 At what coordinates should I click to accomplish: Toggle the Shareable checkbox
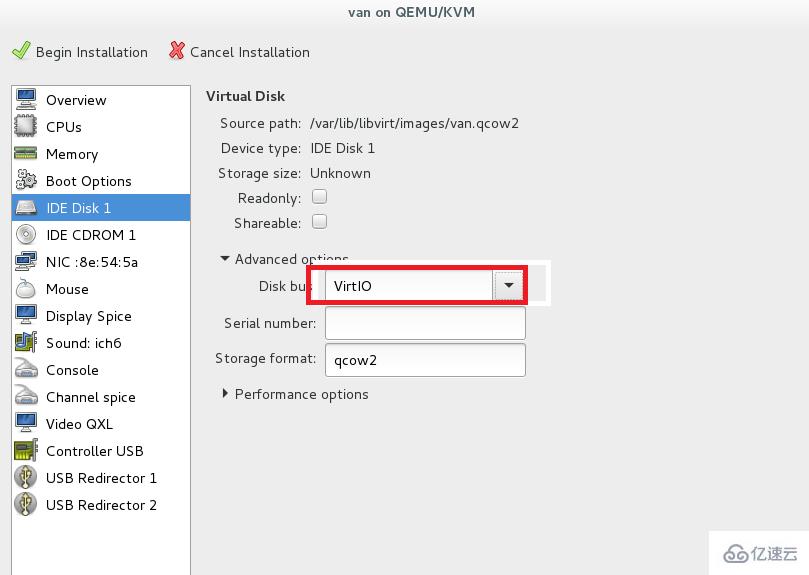click(x=320, y=222)
